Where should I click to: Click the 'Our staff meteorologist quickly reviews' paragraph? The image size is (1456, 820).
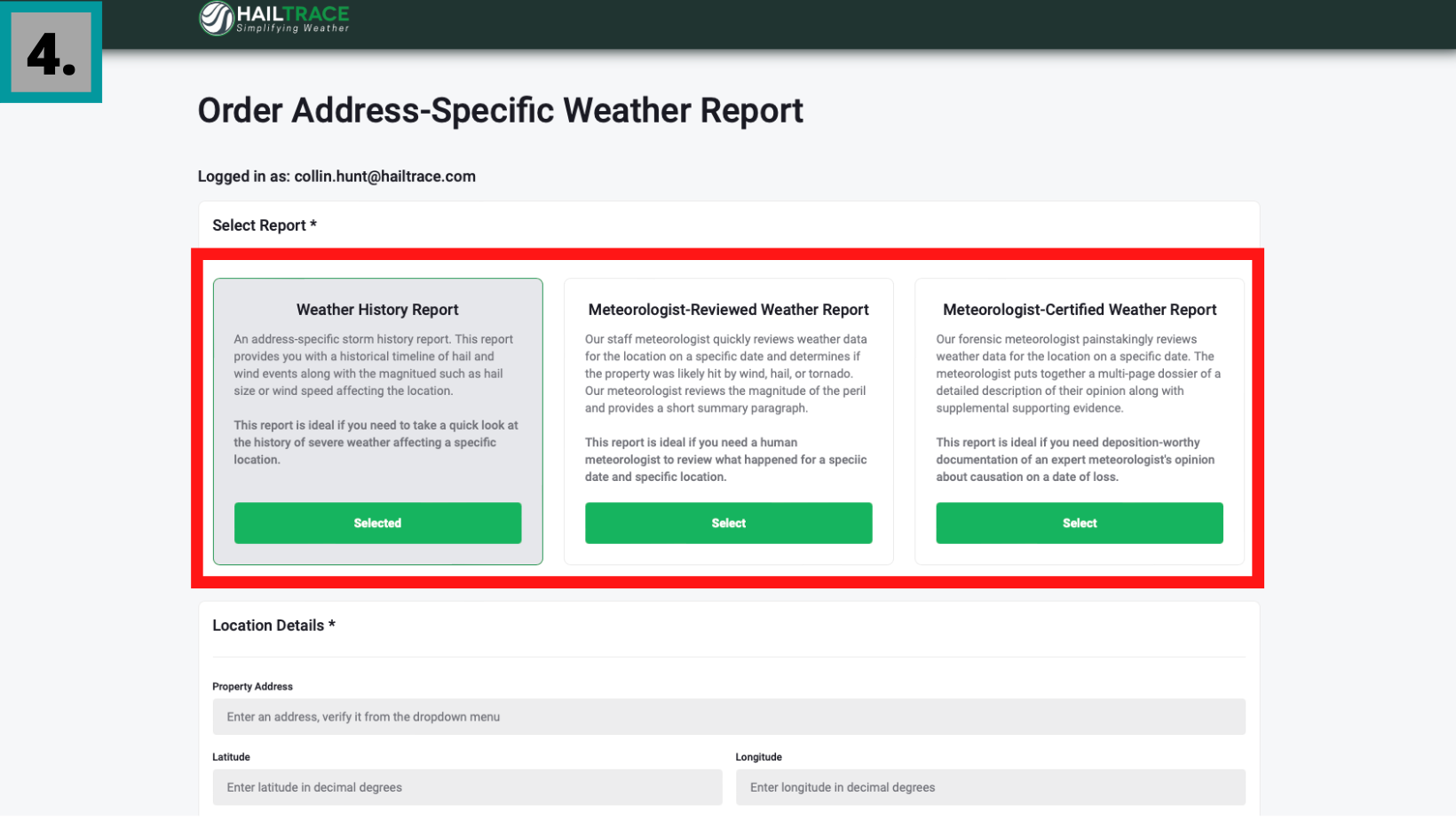click(726, 374)
